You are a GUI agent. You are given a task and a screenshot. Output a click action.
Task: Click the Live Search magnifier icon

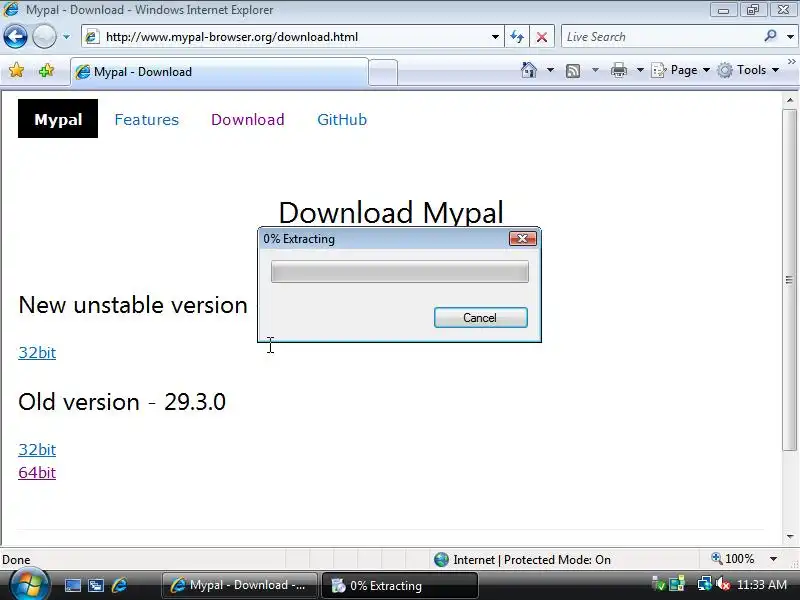point(770,36)
